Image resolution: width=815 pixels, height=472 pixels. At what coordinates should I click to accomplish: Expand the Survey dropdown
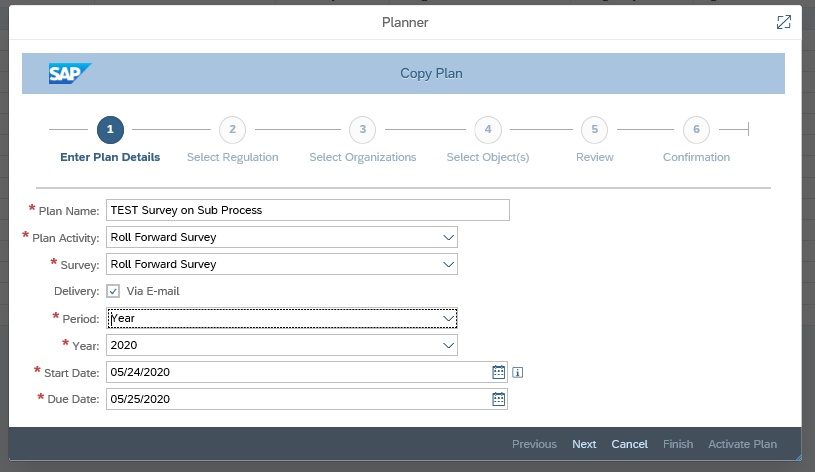click(x=448, y=264)
